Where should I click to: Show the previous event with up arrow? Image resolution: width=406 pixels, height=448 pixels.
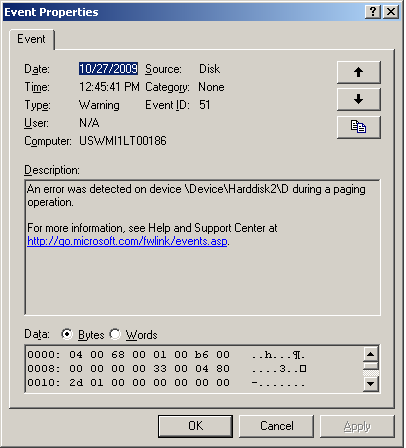(359, 72)
